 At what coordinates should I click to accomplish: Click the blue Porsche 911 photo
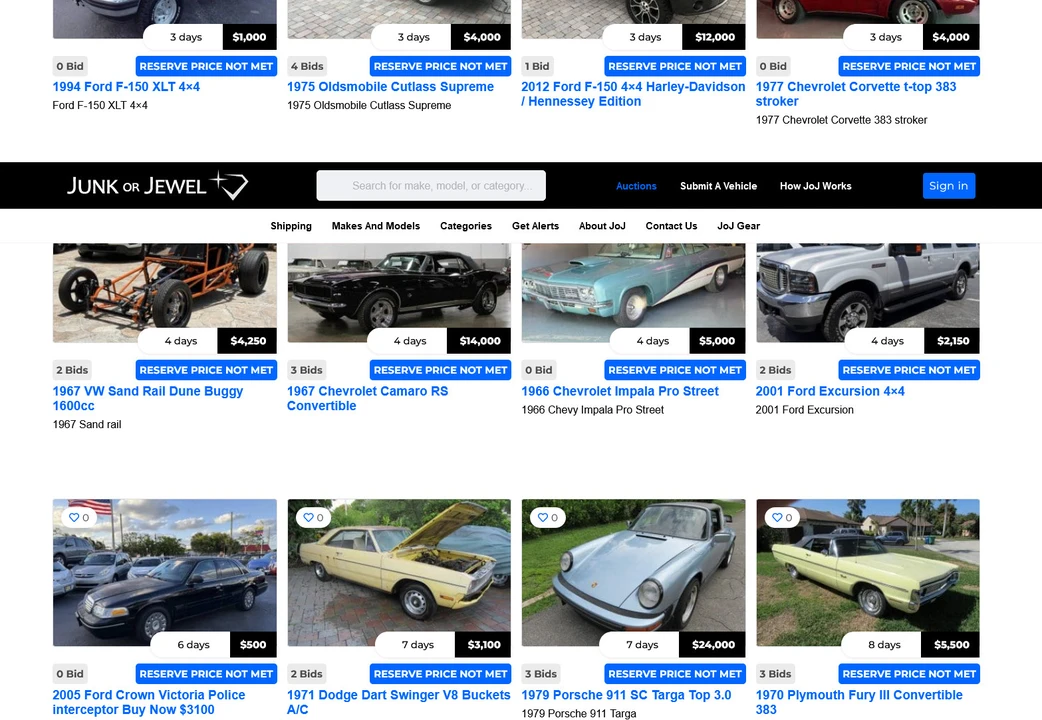[x=633, y=572]
